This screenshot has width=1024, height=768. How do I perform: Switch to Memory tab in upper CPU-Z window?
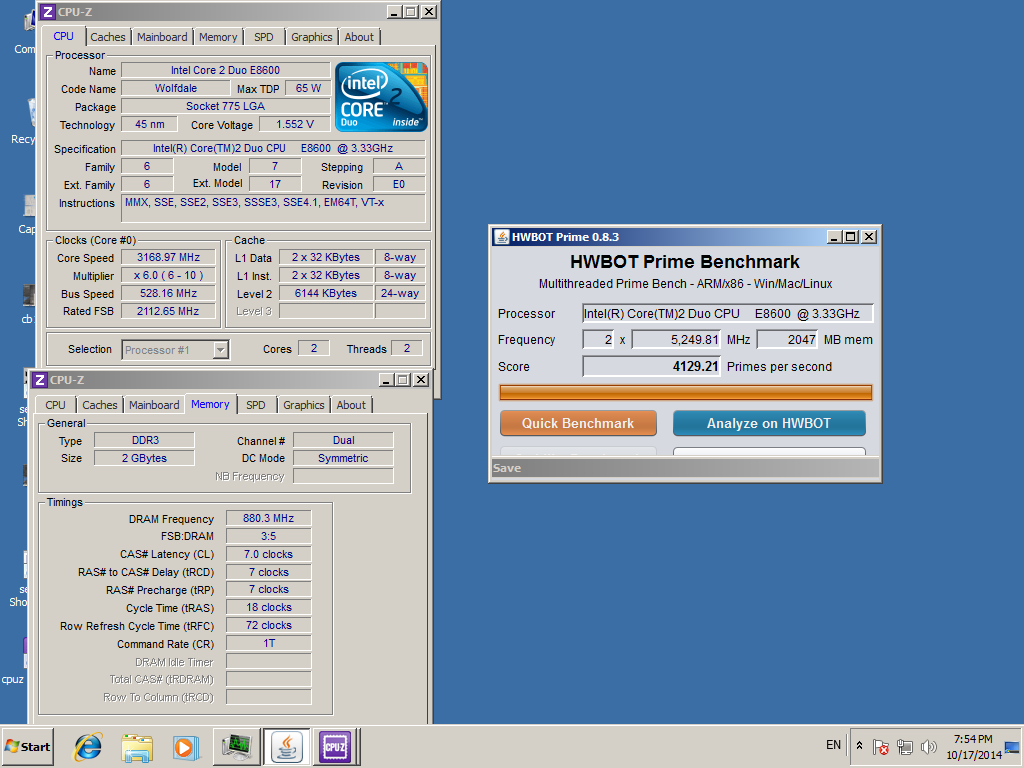[x=218, y=37]
